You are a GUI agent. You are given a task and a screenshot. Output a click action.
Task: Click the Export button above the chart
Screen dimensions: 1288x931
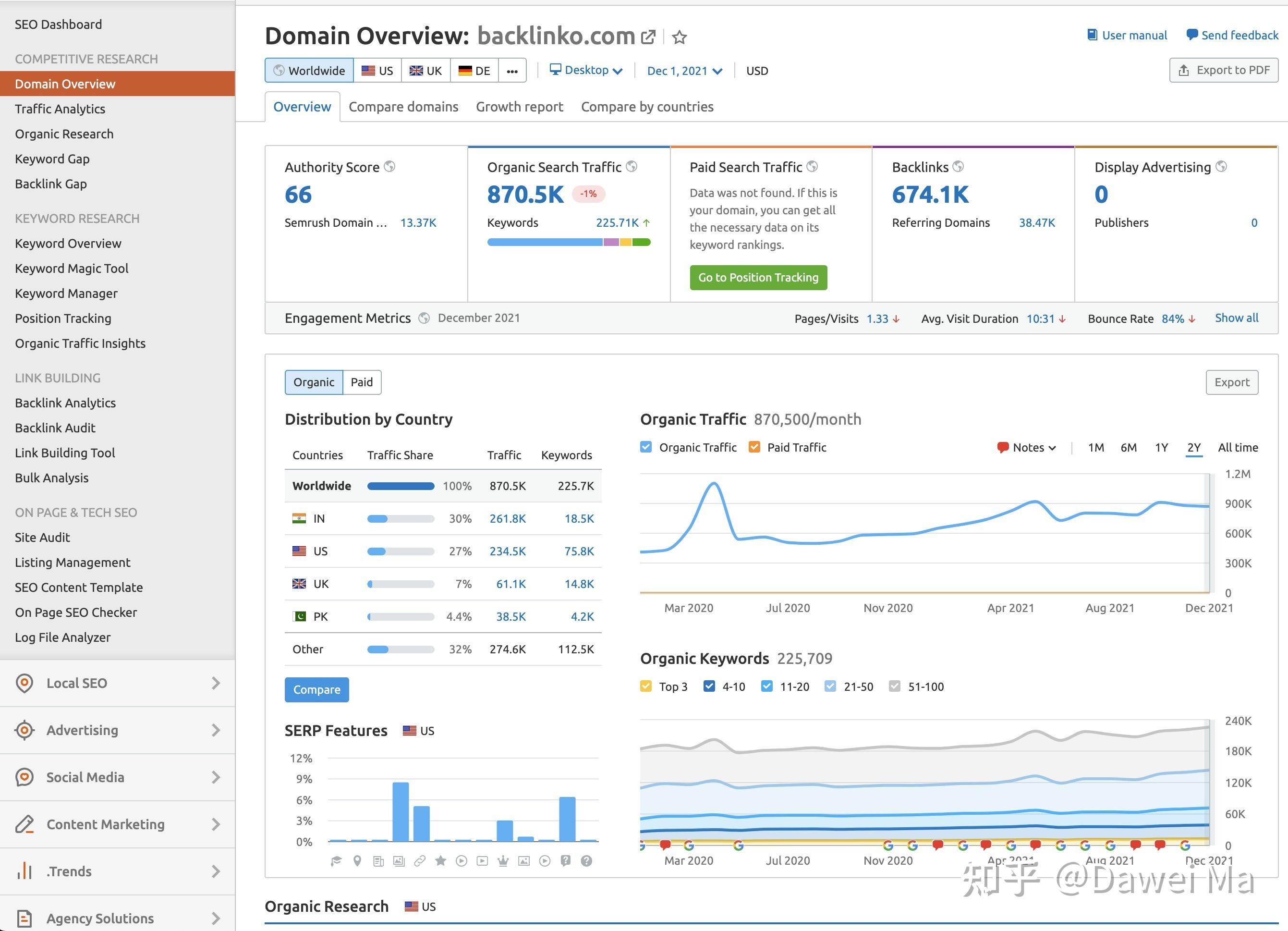(x=1232, y=382)
